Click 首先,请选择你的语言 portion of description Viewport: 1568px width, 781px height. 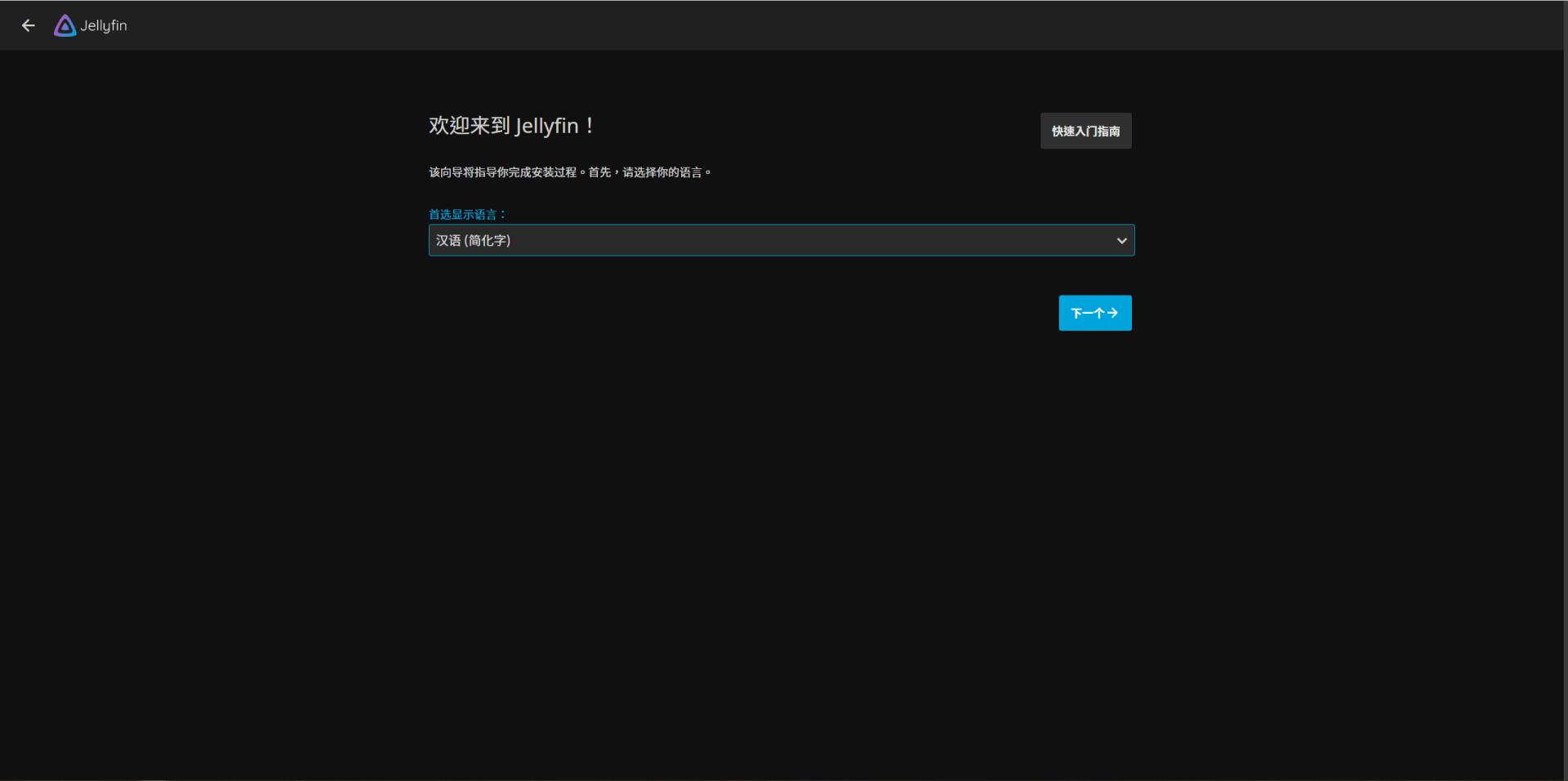pos(649,172)
